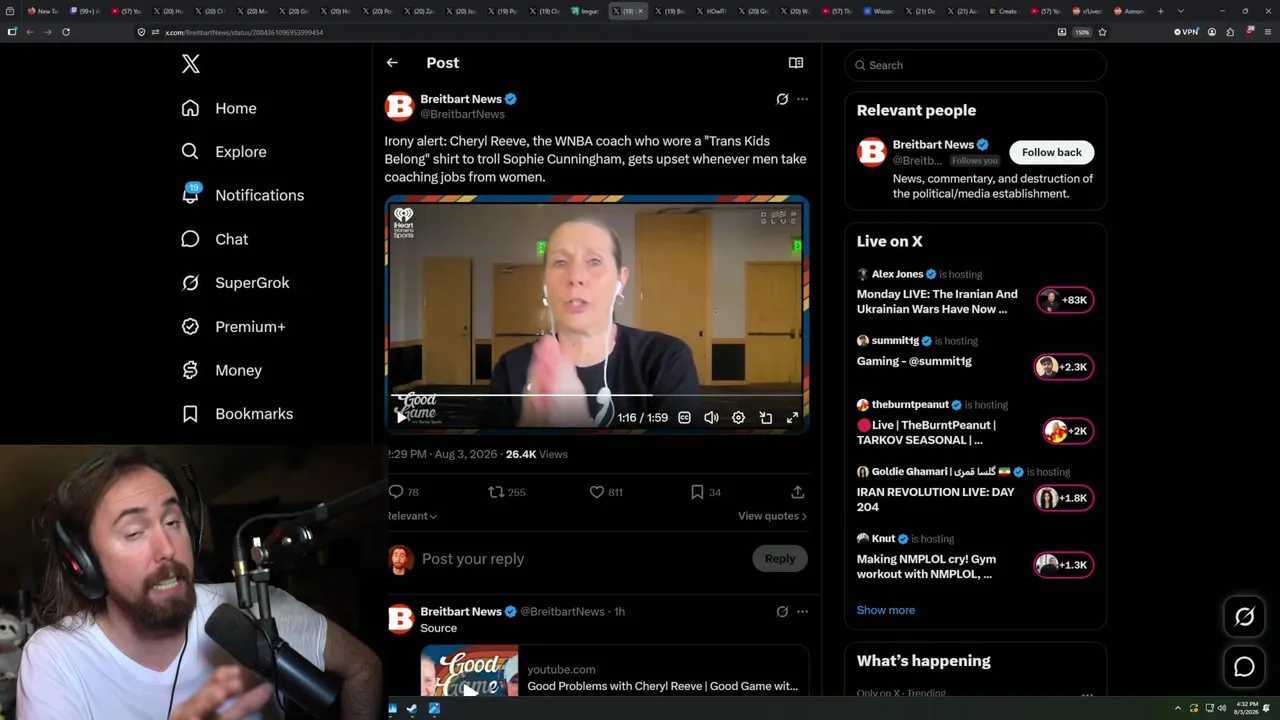The image size is (1280, 720).
Task: Toggle picture-in-picture for the video
Action: tap(765, 418)
